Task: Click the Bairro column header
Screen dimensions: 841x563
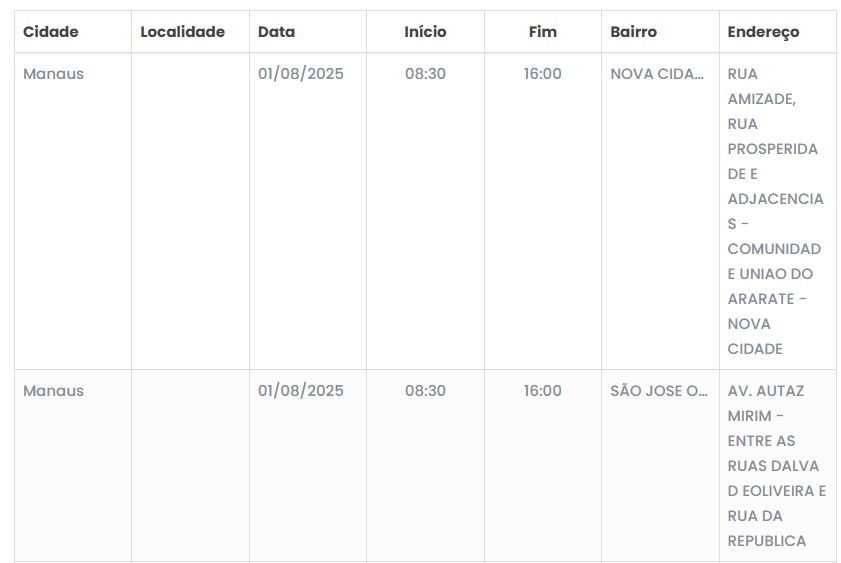Action: pos(634,32)
